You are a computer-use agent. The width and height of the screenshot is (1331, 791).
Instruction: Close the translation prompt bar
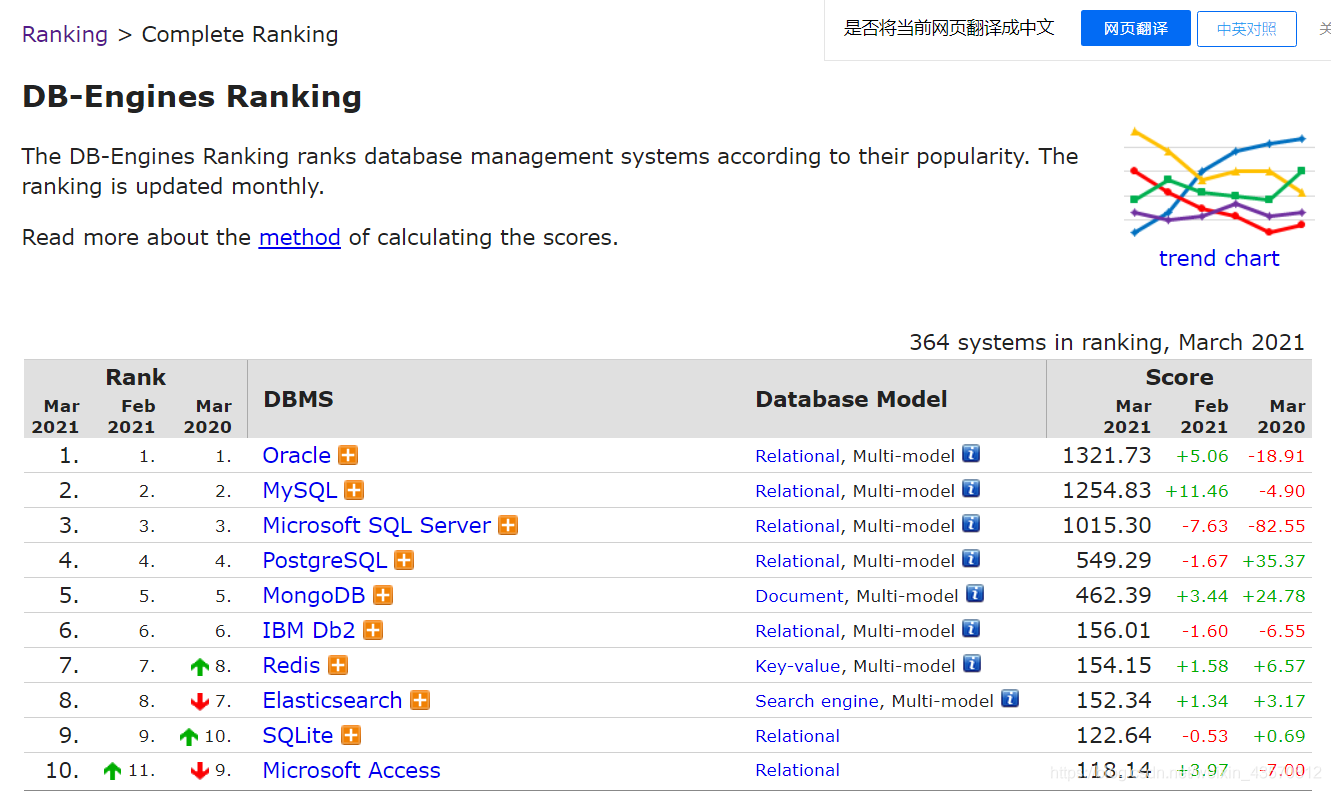1324,29
